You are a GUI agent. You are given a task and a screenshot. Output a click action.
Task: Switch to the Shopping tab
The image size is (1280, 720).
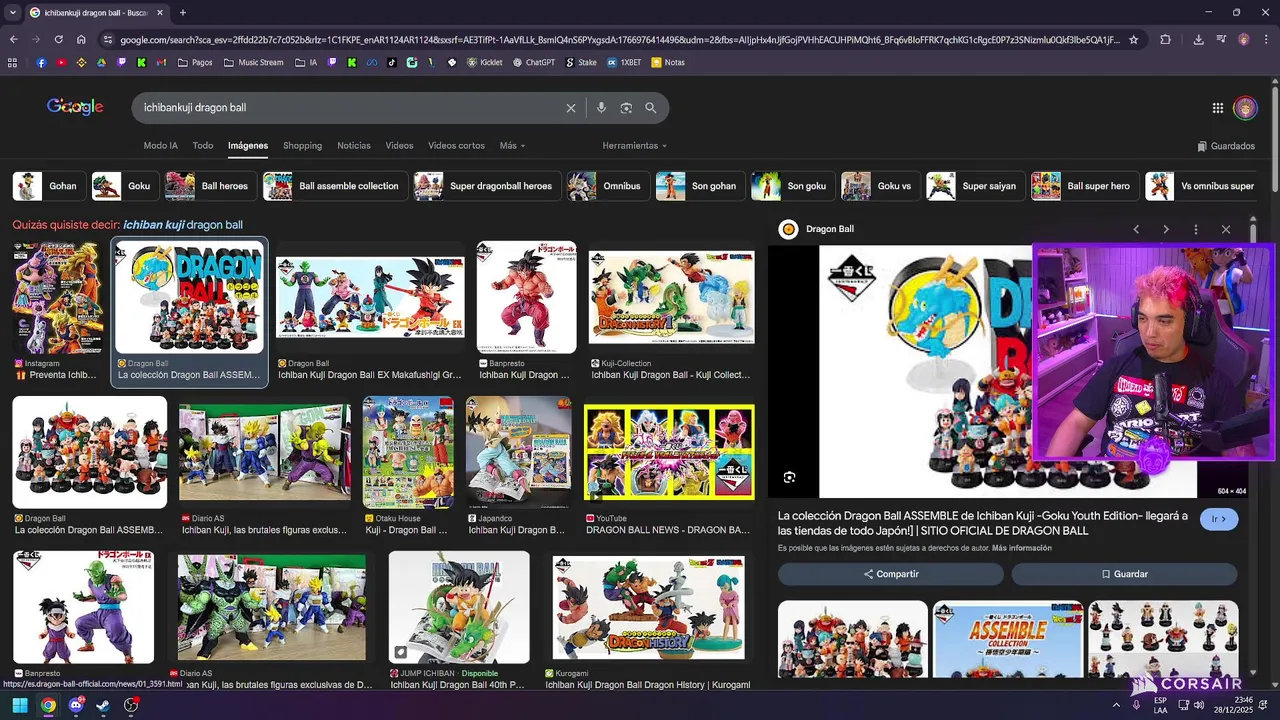coord(302,146)
